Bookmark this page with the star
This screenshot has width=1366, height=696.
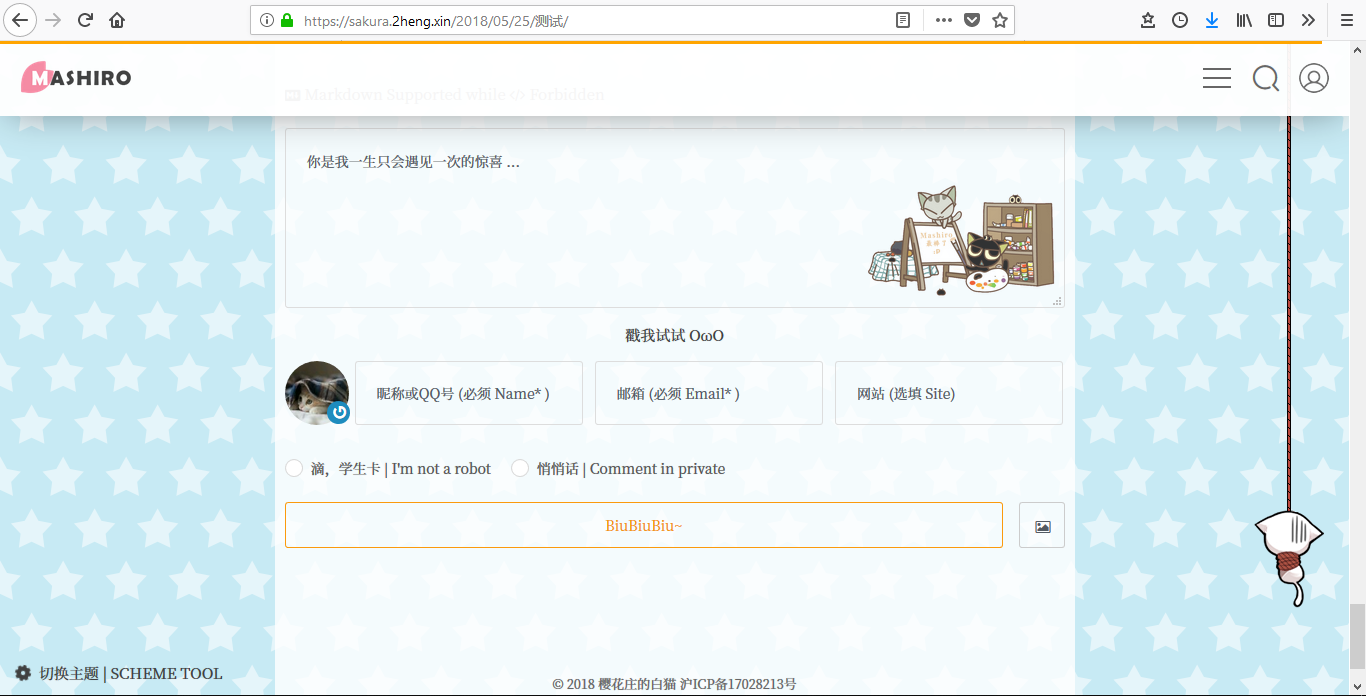[x=999, y=20]
